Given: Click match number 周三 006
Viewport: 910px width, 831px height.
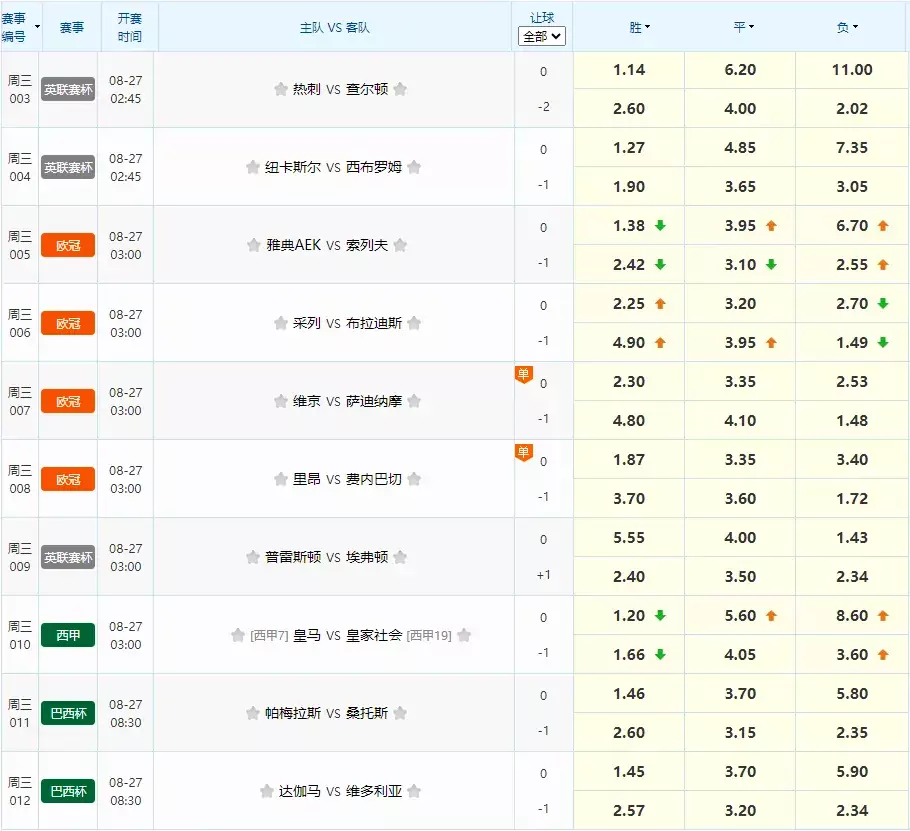Looking at the screenshot, I should click(x=20, y=323).
